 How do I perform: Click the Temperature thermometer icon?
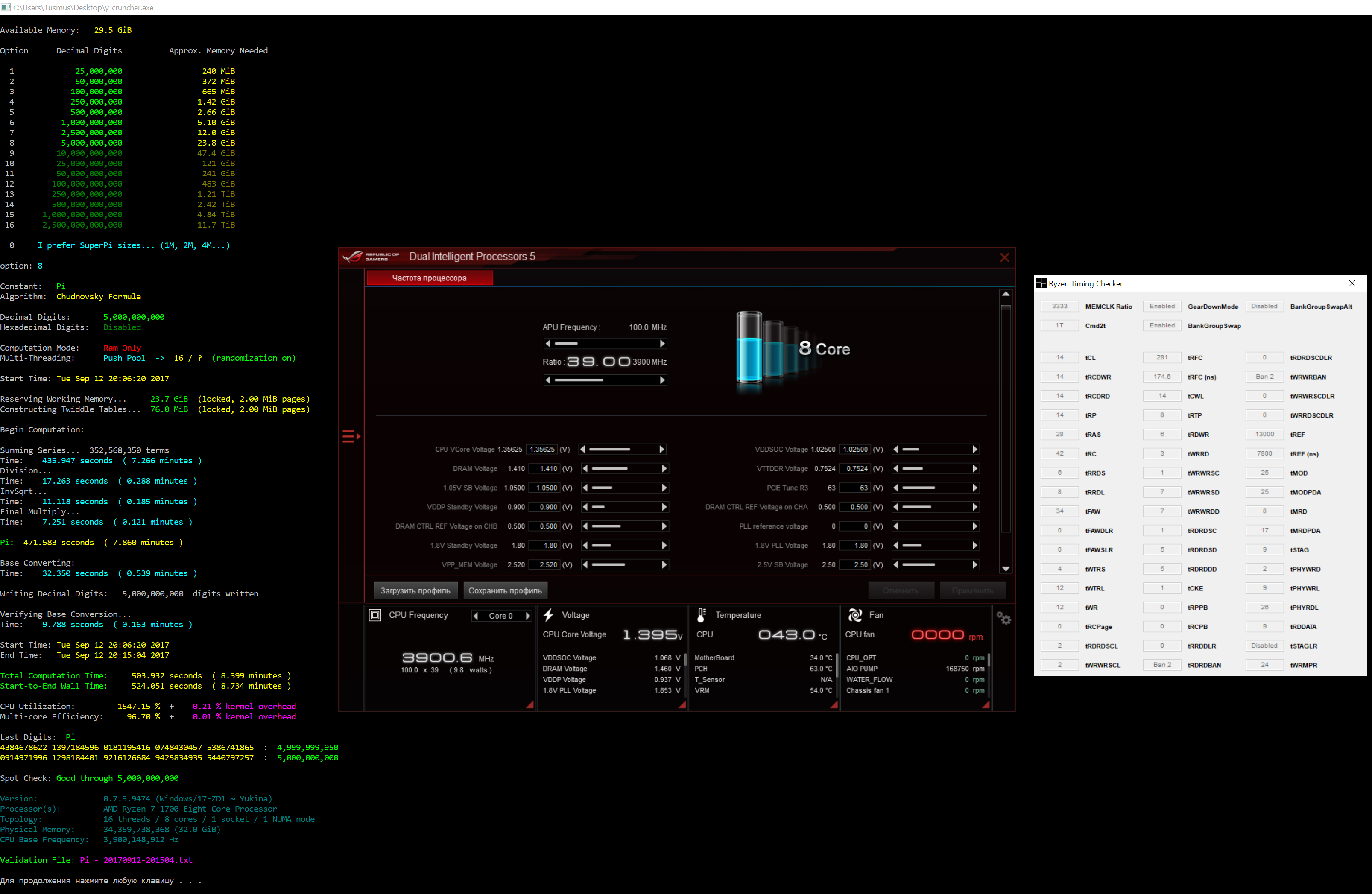click(701, 615)
